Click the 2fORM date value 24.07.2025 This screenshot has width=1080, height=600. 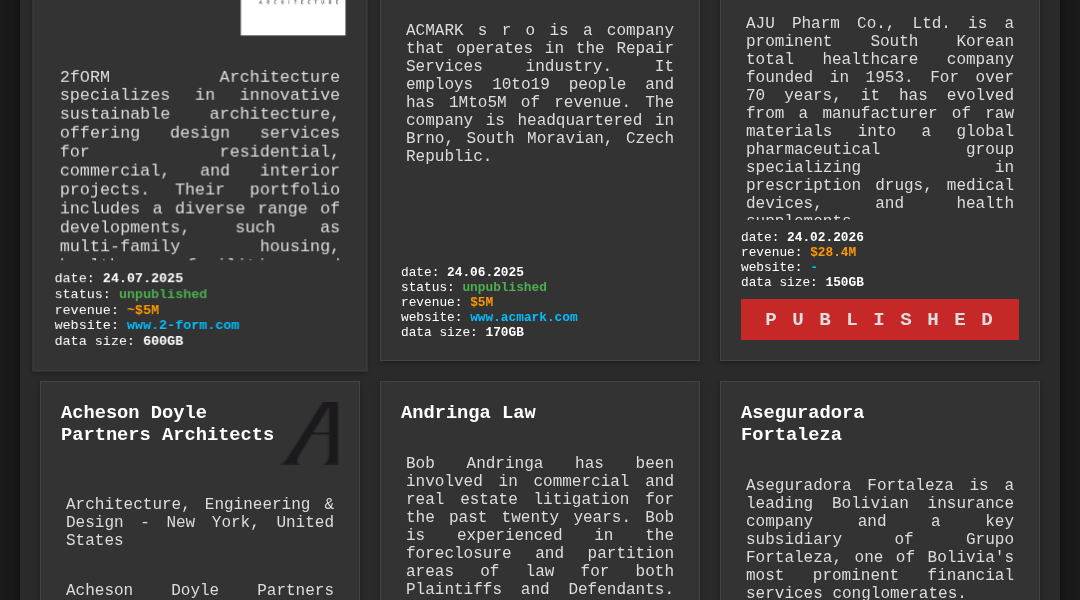143,278
